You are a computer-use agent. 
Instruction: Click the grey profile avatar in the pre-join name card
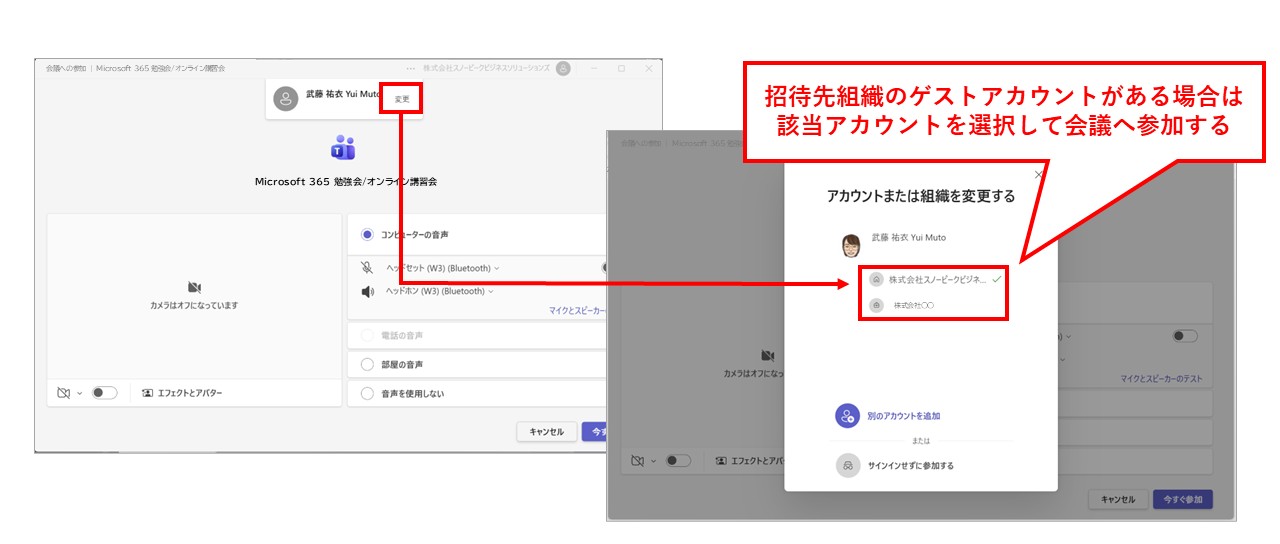[287, 99]
